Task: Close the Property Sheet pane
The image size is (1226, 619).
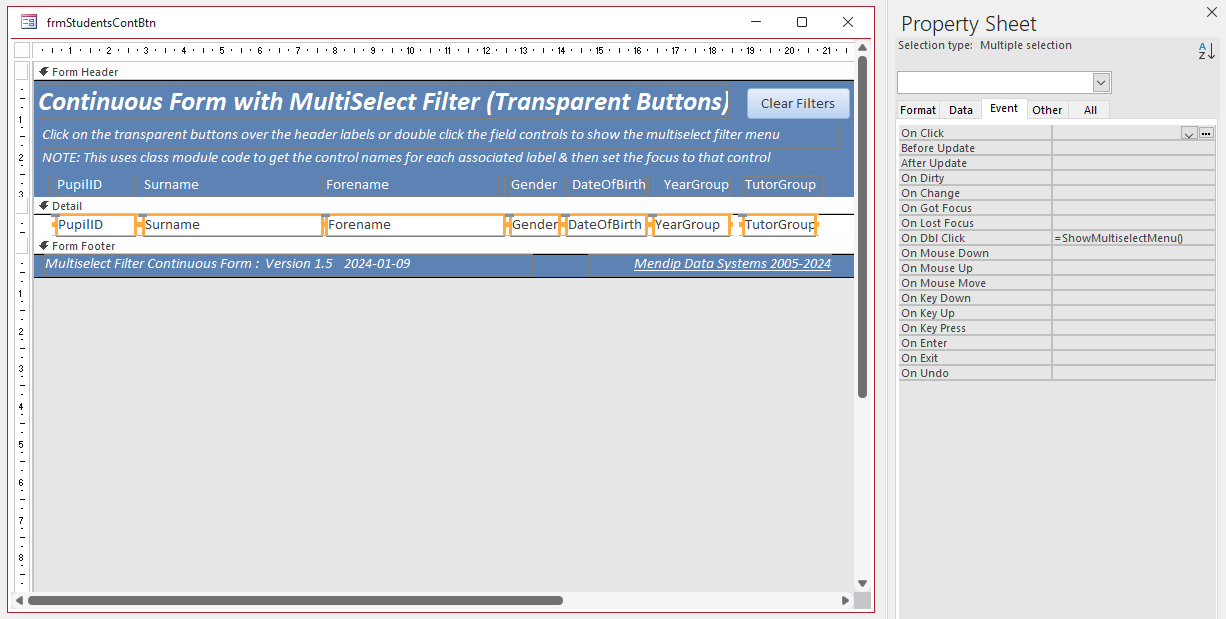Action: point(1211,12)
